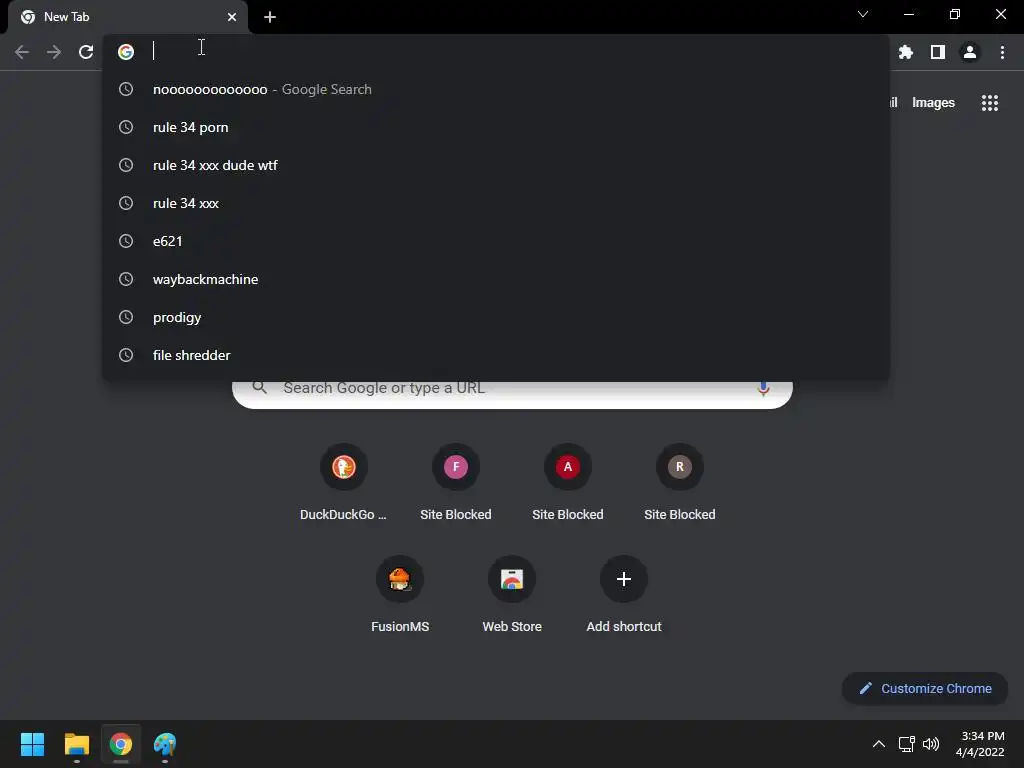Click the clock icon beside 'waybackmachine'
This screenshot has height=768, width=1024.
[x=126, y=280]
